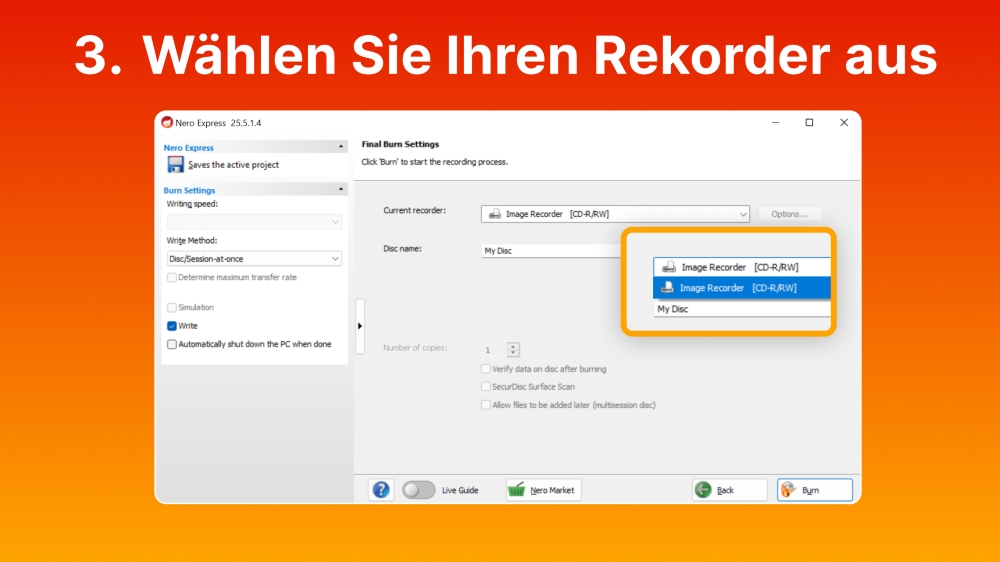Click the Nero Market basket icon
The width and height of the screenshot is (1000, 562).
click(517, 490)
